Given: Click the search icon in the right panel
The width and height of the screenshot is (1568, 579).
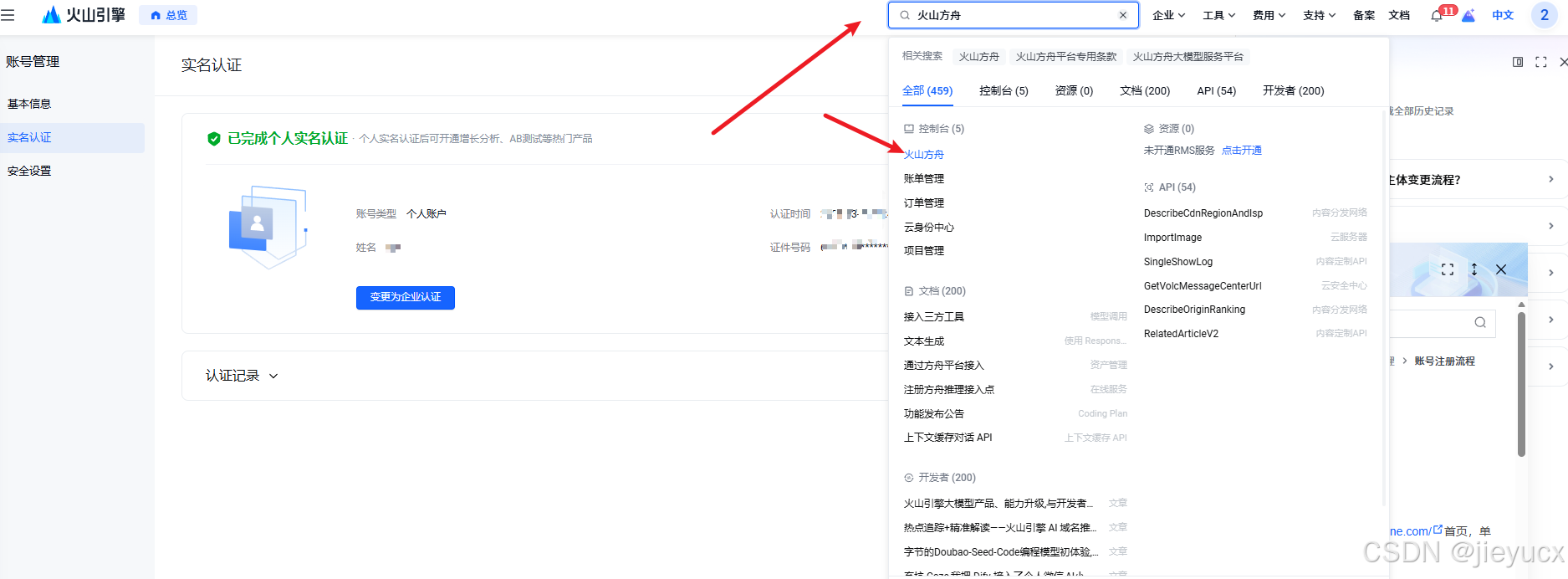Looking at the screenshot, I should (x=1480, y=323).
